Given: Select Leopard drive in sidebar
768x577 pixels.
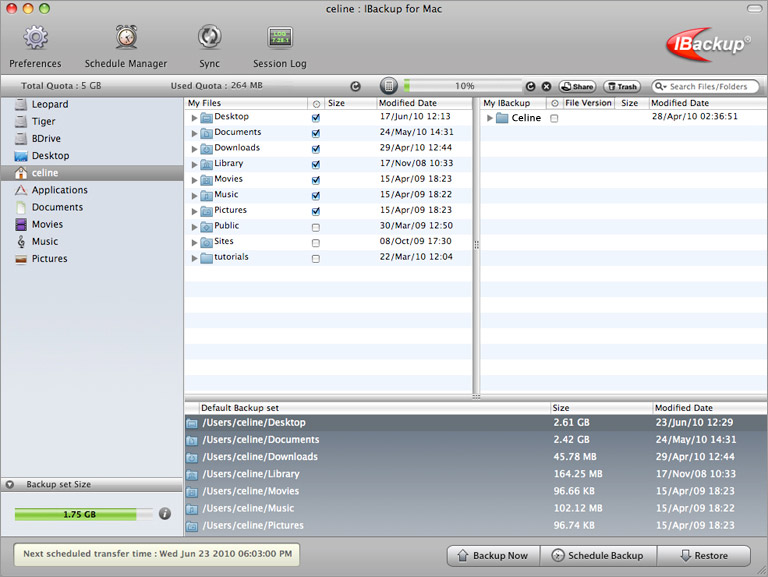Looking at the screenshot, I should click(x=92, y=104).
